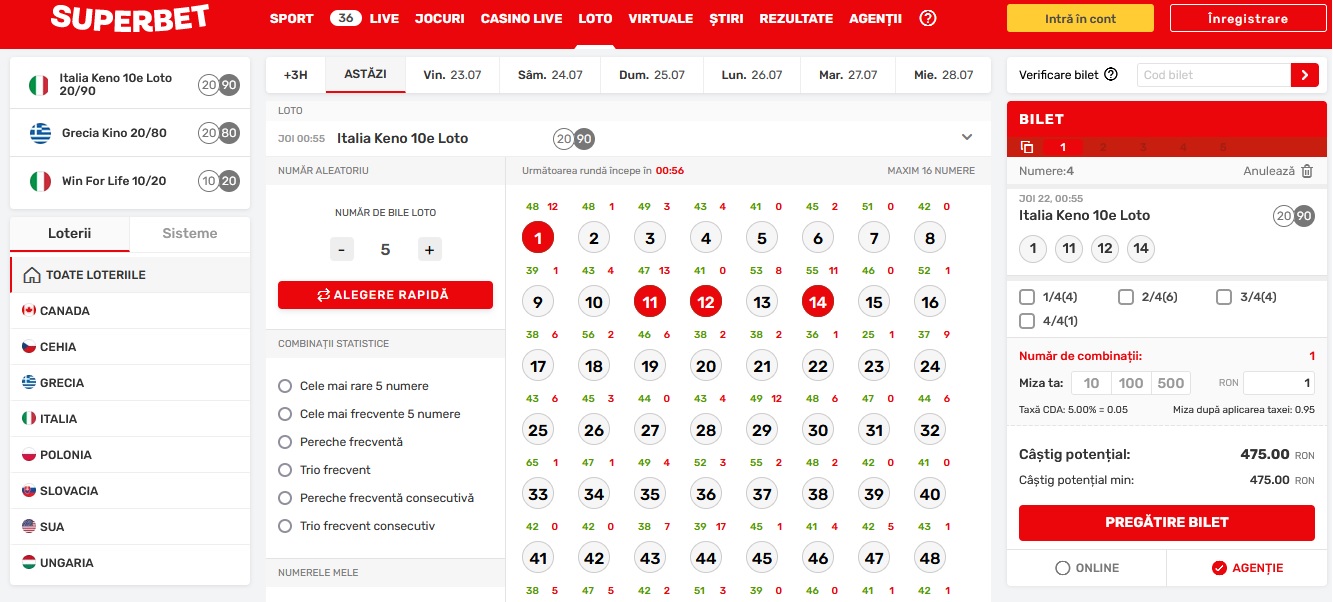Tick the 4/4(1) system checkbox

(1026, 321)
